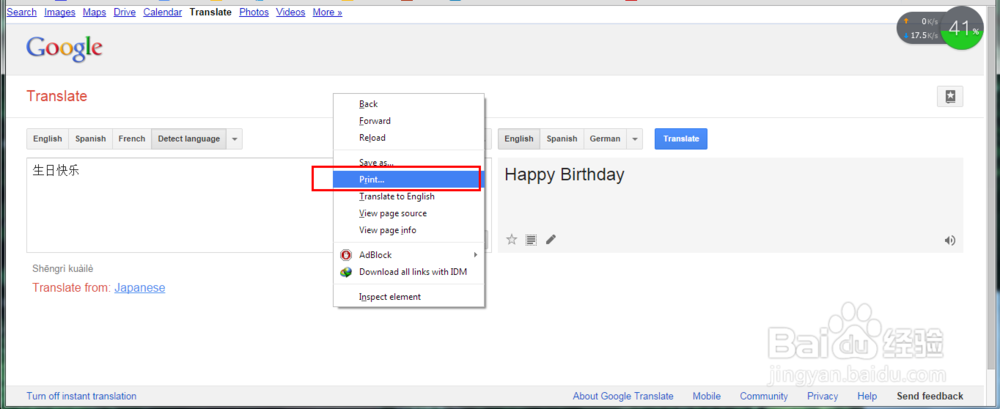Toggle the Detect language source option
The width and height of the screenshot is (1000, 409).
point(189,139)
